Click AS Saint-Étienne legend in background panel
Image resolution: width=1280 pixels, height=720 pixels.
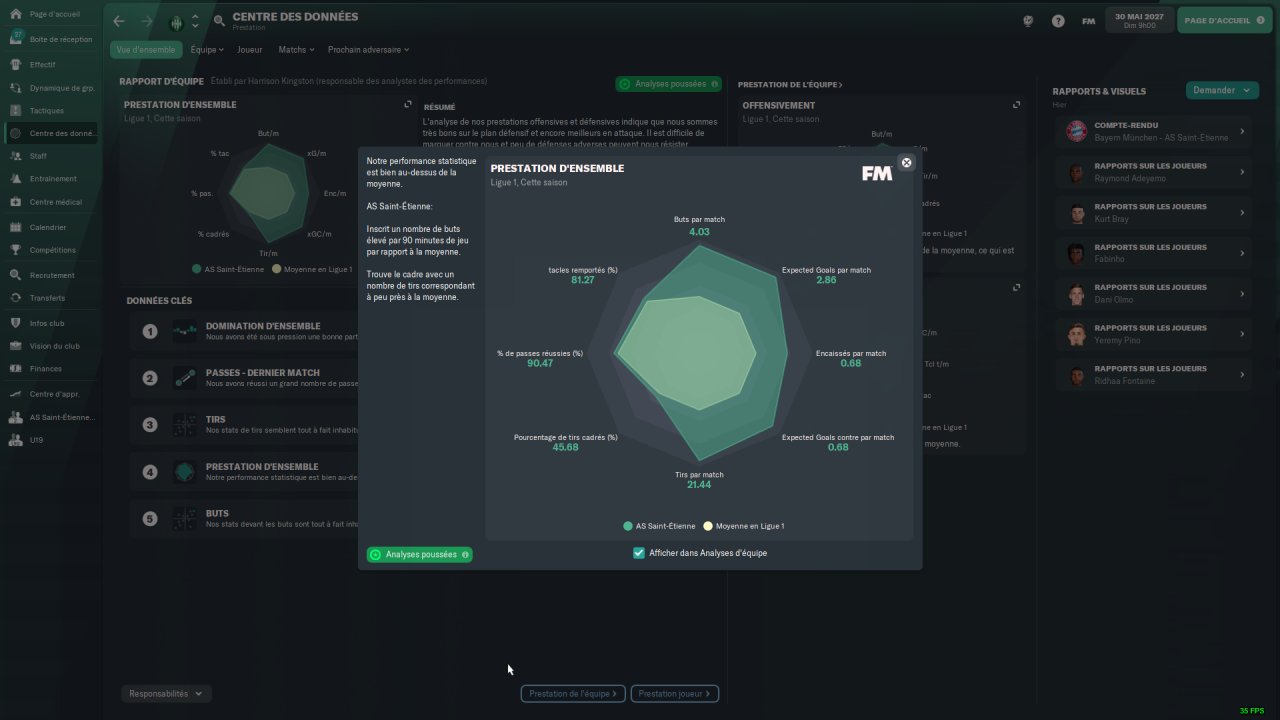click(227, 269)
